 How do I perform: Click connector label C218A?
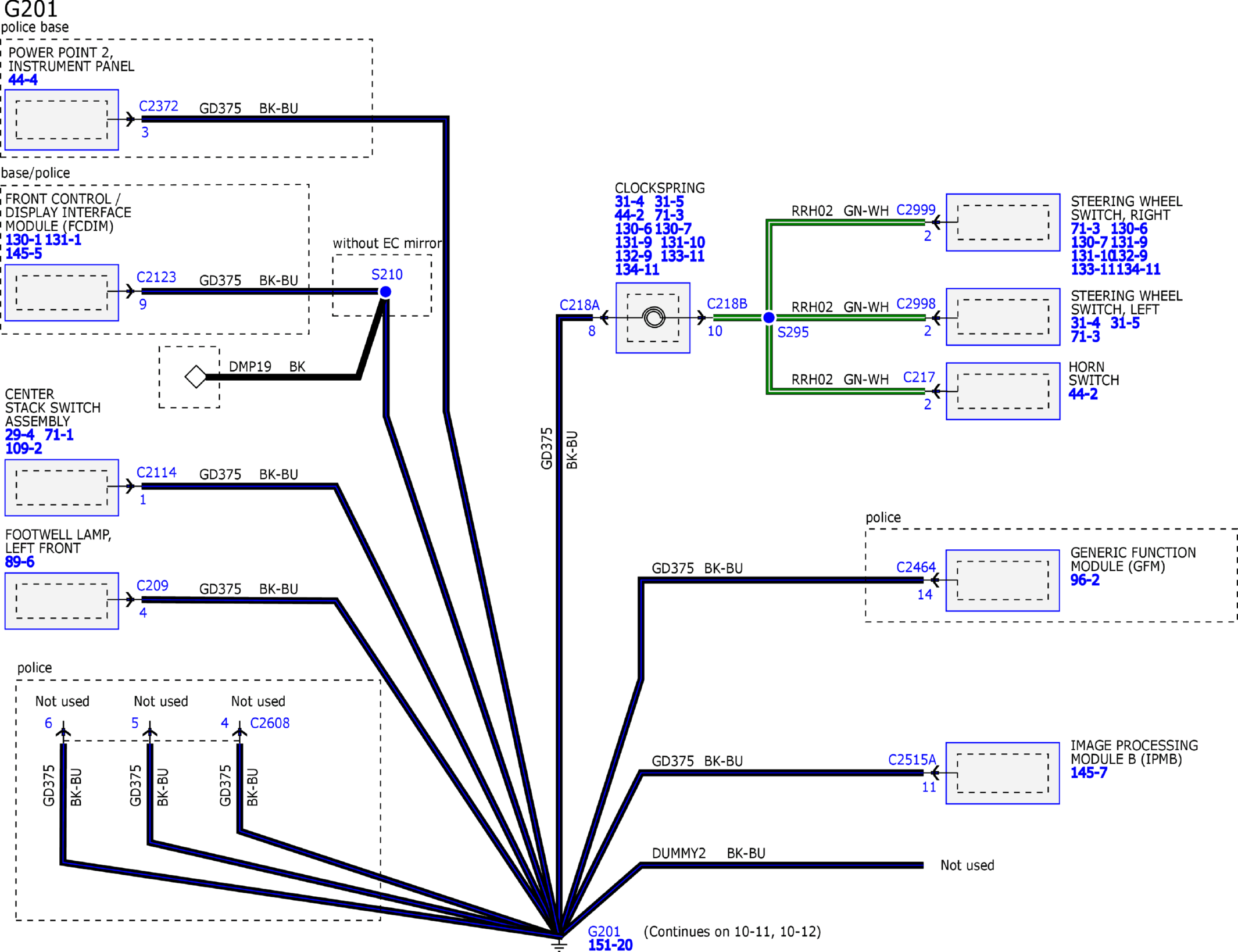point(579,305)
